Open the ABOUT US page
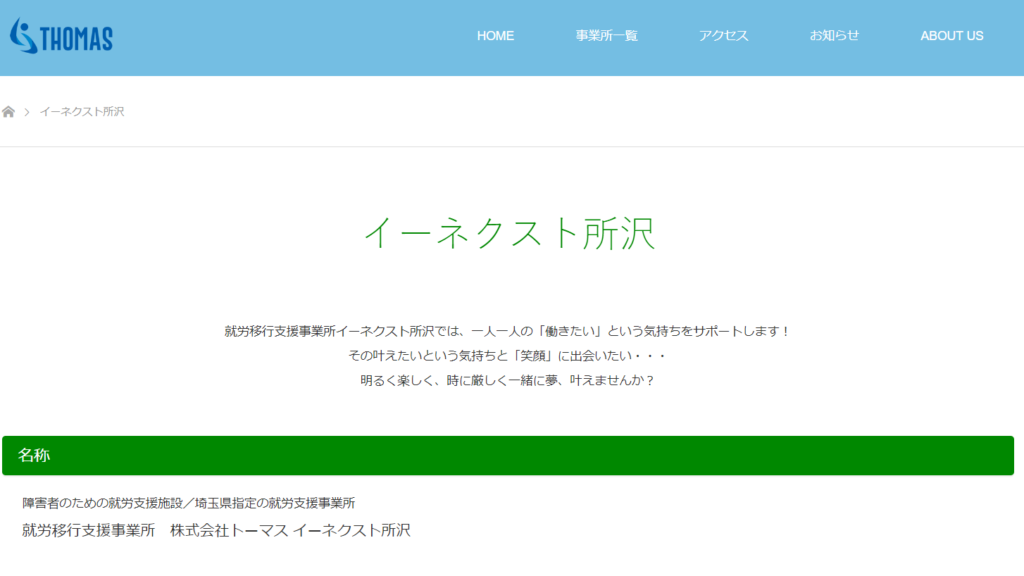 pos(951,36)
